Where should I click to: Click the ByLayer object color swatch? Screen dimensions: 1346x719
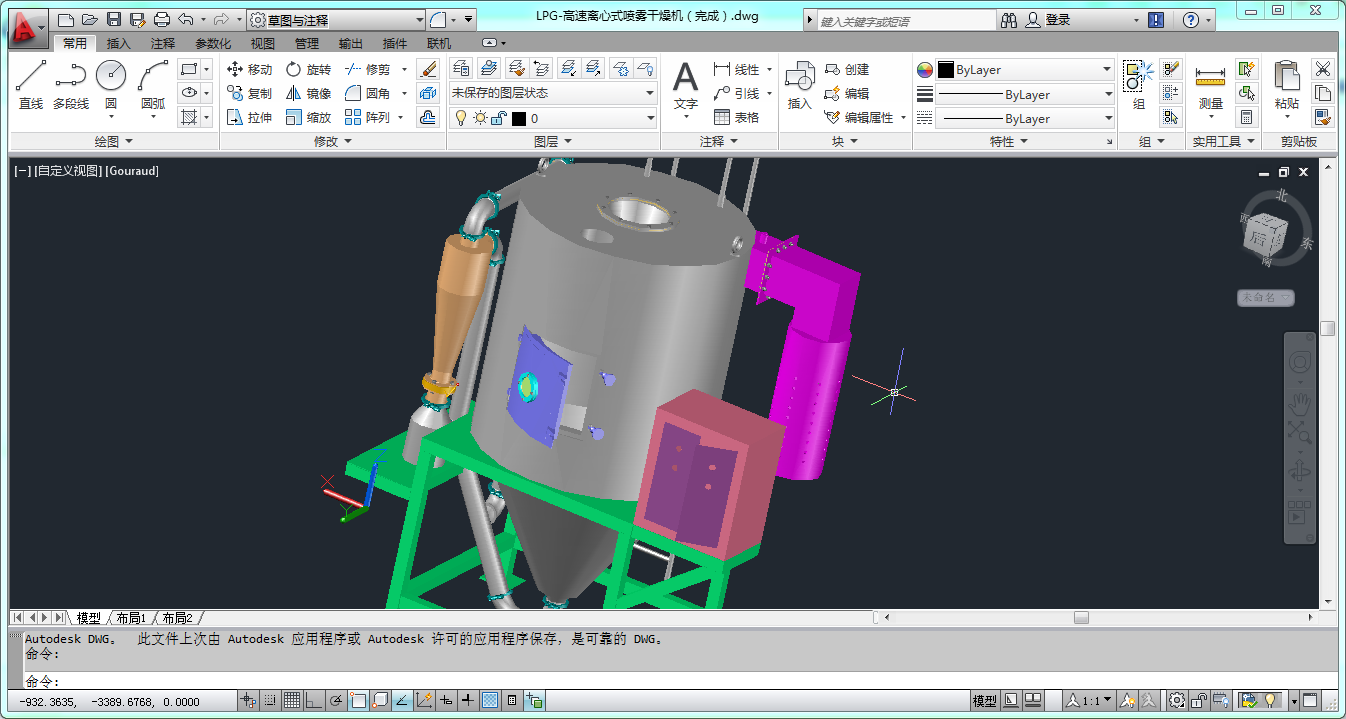[945, 70]
